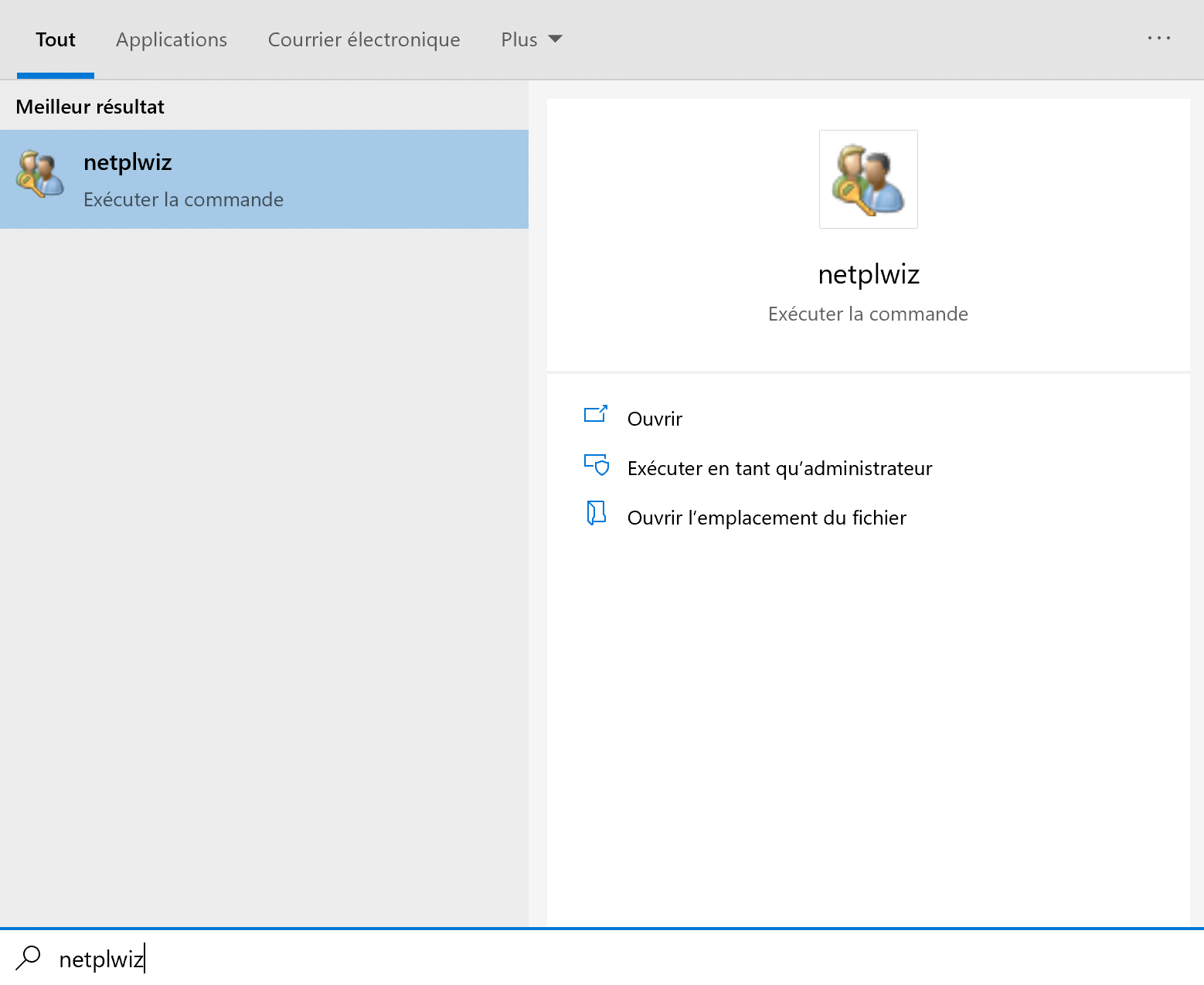Switch to the Tout tab

coord(56,40)
